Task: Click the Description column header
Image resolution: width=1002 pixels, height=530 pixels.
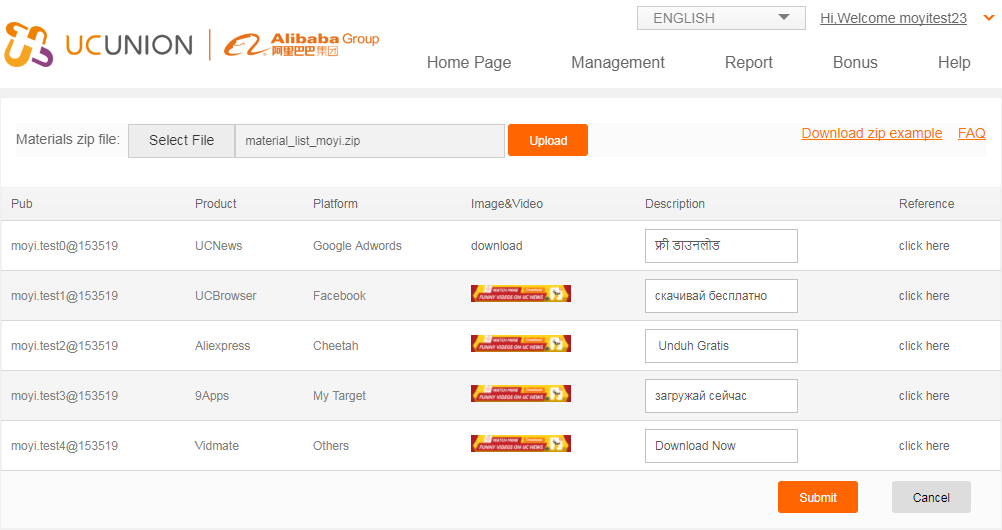Action: pyautogui.click(x=675, y=203)
